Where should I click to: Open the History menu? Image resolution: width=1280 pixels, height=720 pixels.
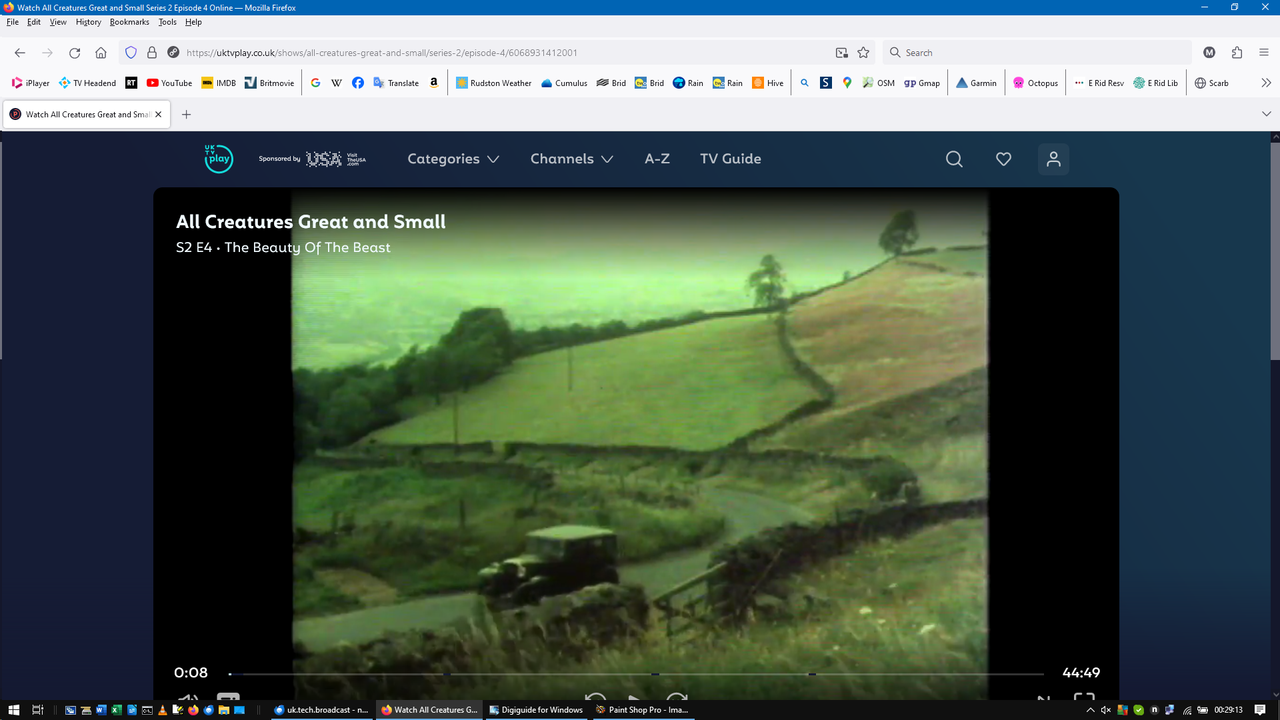(x=88, y=22)
